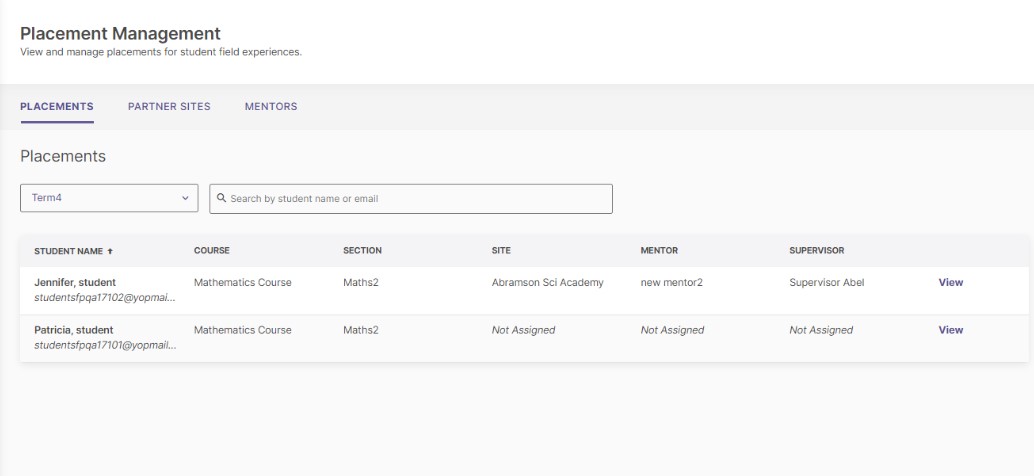Click the Course column header
This screenshot has width=1034, height=476.
(x=212, y=250)
